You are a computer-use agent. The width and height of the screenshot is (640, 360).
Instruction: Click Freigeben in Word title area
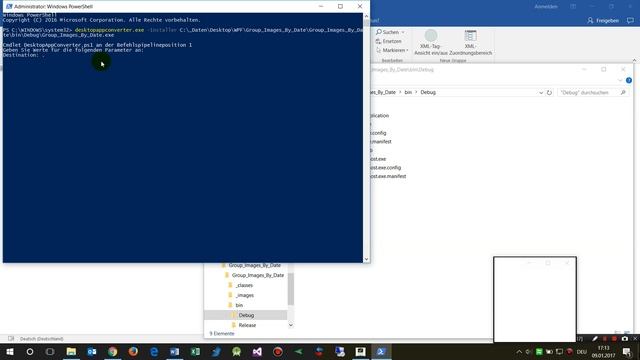(603, 20)
